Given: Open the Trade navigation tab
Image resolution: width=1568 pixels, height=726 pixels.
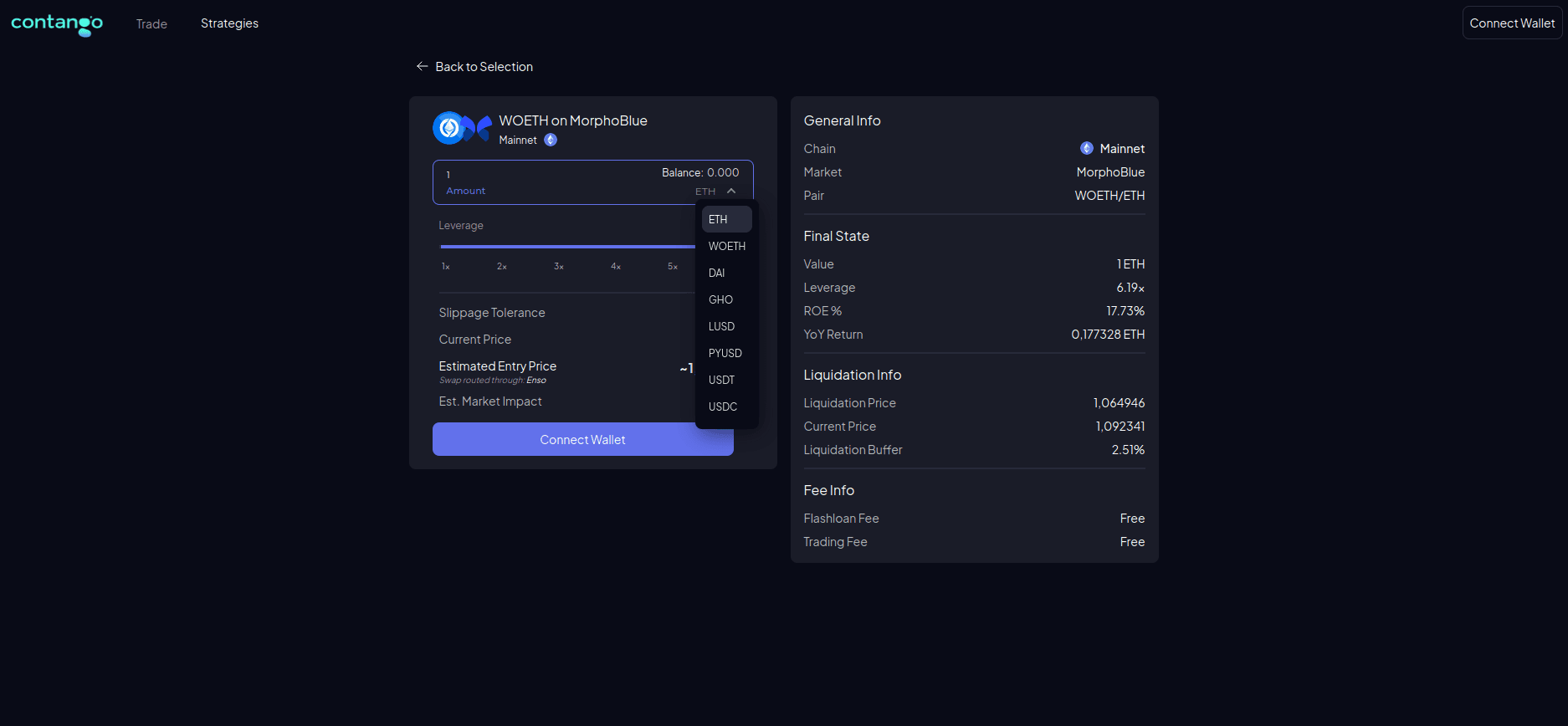Looking at the screenshot, I should [x=151, y=23].
